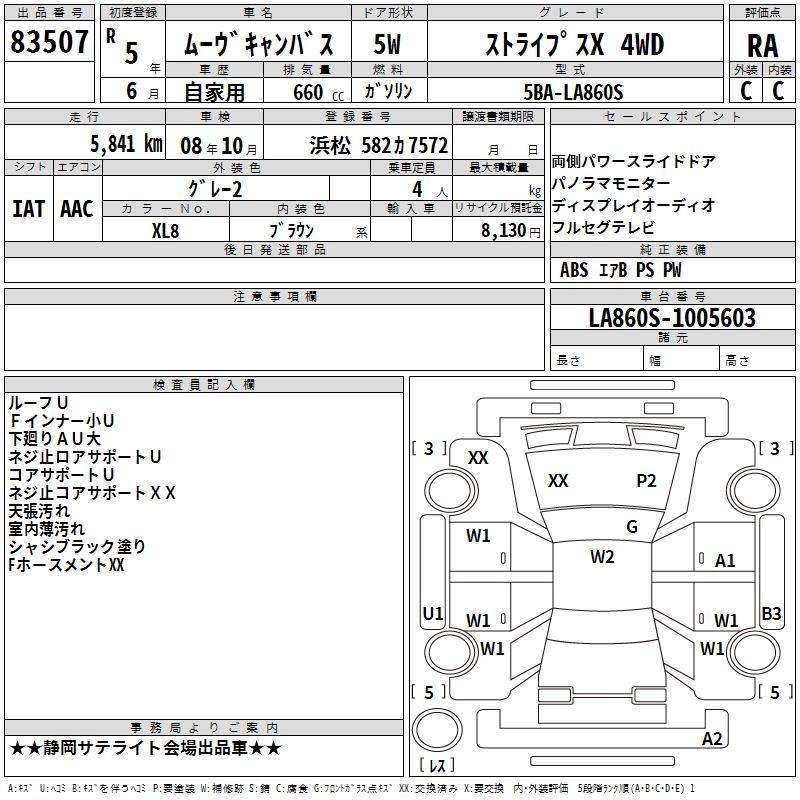The height and width of the screenshot is (800, 800).
Task: Click the mileage 5,841 km
Action: point(127,144)
